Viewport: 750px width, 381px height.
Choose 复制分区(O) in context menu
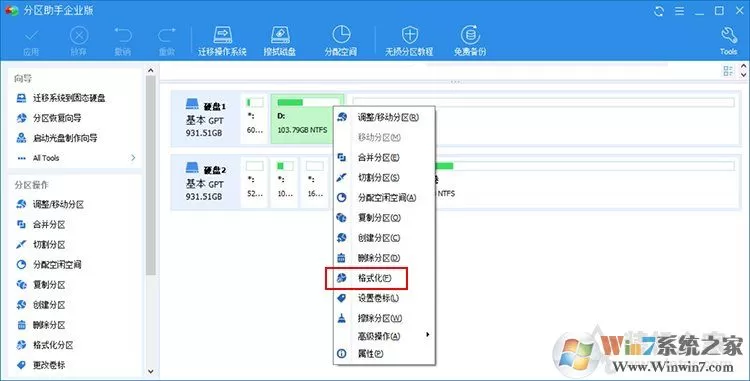[x=384, y=218]
